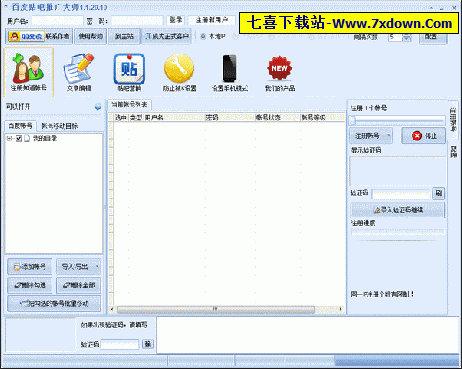The width and height of the screenshot is (462, 369).
Task: Open the yellow wrench anti-ban settings icon
Action: [179, 72]
